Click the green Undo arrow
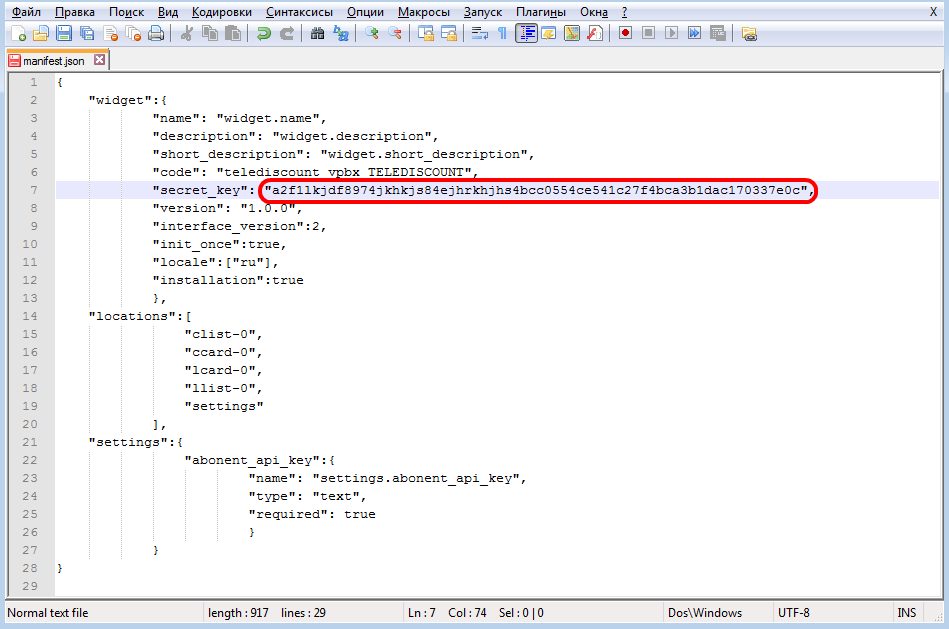 [263, 34]
